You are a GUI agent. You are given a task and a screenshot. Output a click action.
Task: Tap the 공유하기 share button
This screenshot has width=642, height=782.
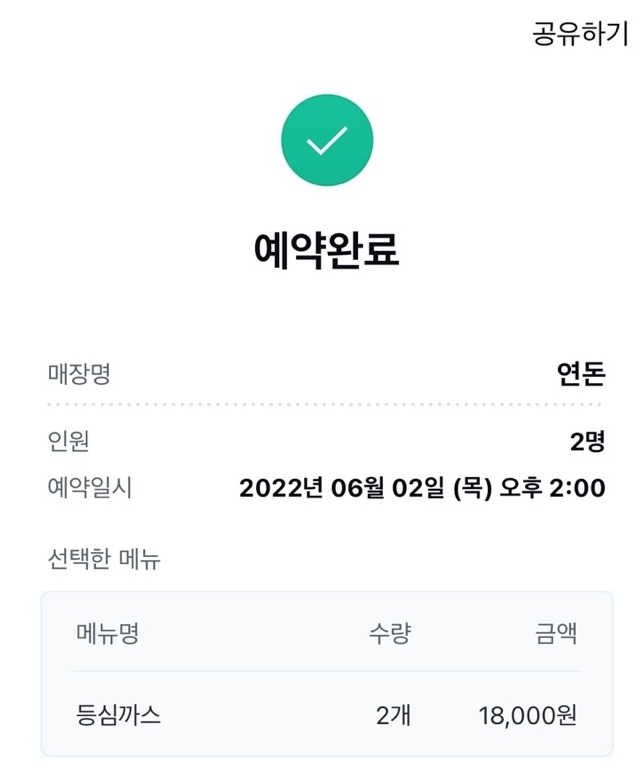point(580,34)
